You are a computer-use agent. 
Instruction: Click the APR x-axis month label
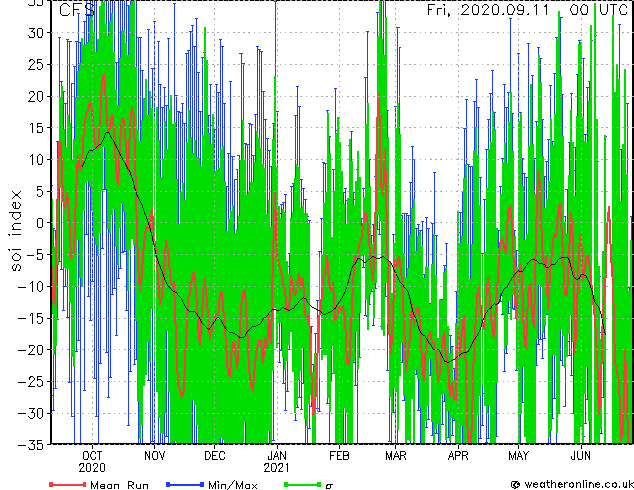[458, 456]
